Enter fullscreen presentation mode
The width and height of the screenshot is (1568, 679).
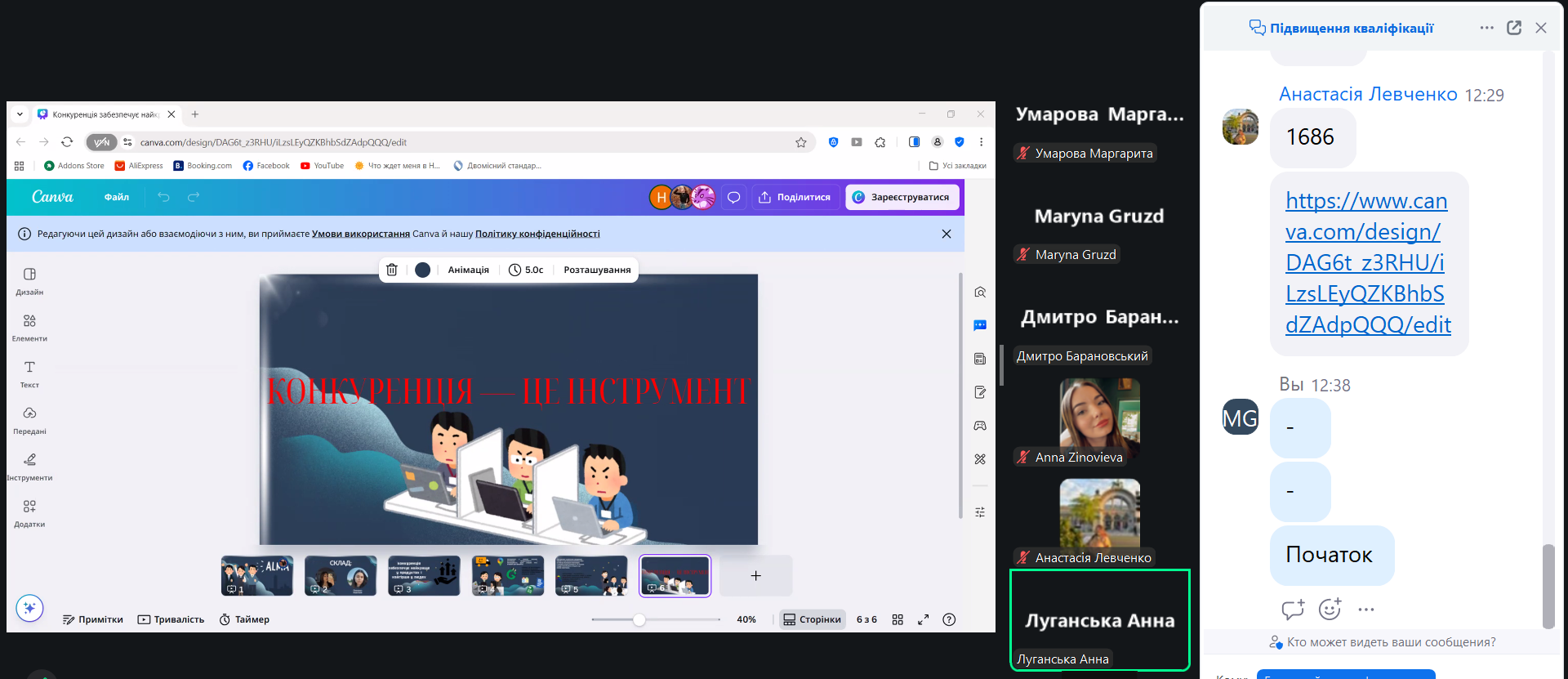point(923,619)
